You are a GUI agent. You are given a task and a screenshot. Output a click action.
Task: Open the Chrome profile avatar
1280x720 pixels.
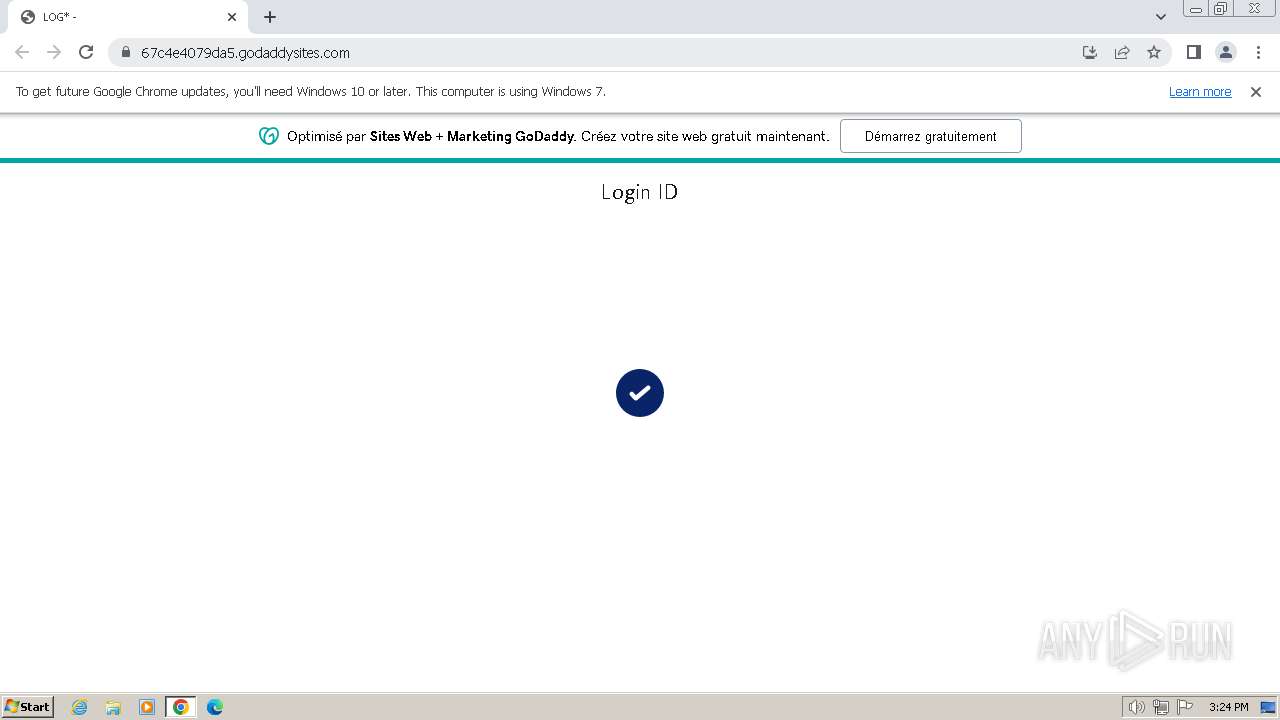[x=1225, y=52]
